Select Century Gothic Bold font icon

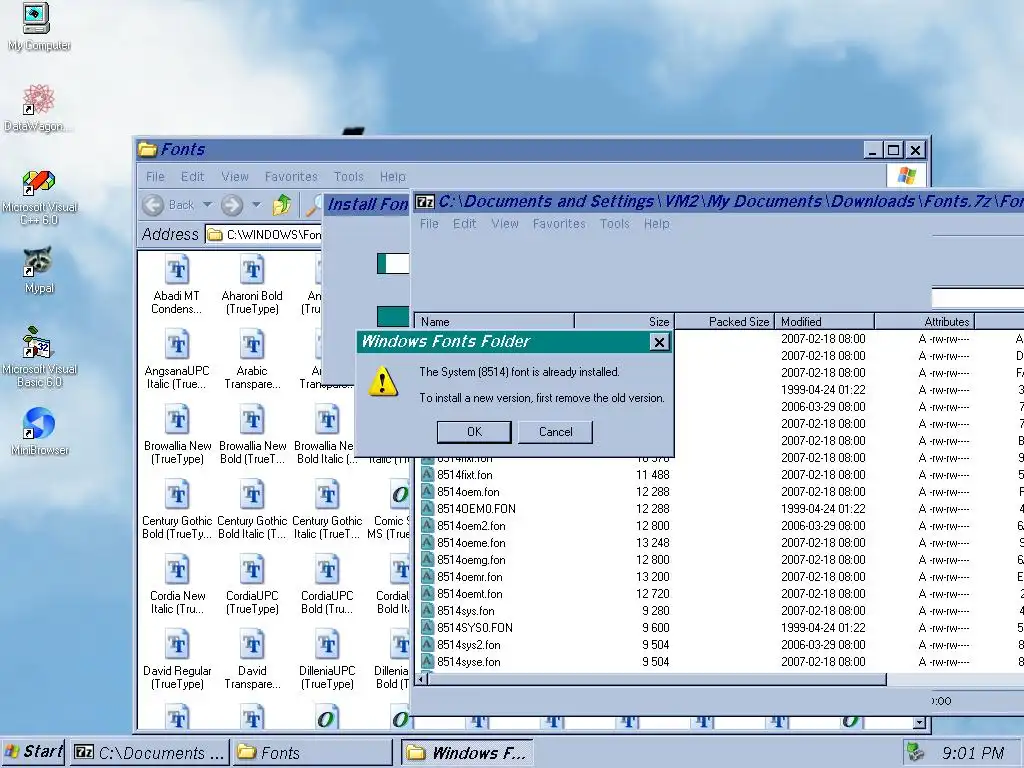(177, 509)
